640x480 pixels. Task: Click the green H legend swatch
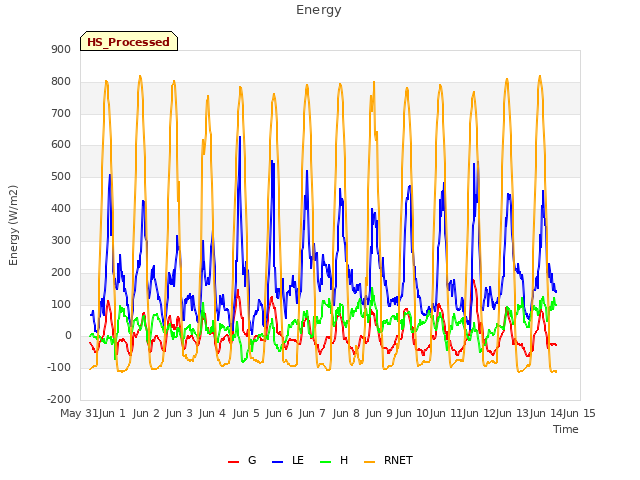(x=326, y=462)
